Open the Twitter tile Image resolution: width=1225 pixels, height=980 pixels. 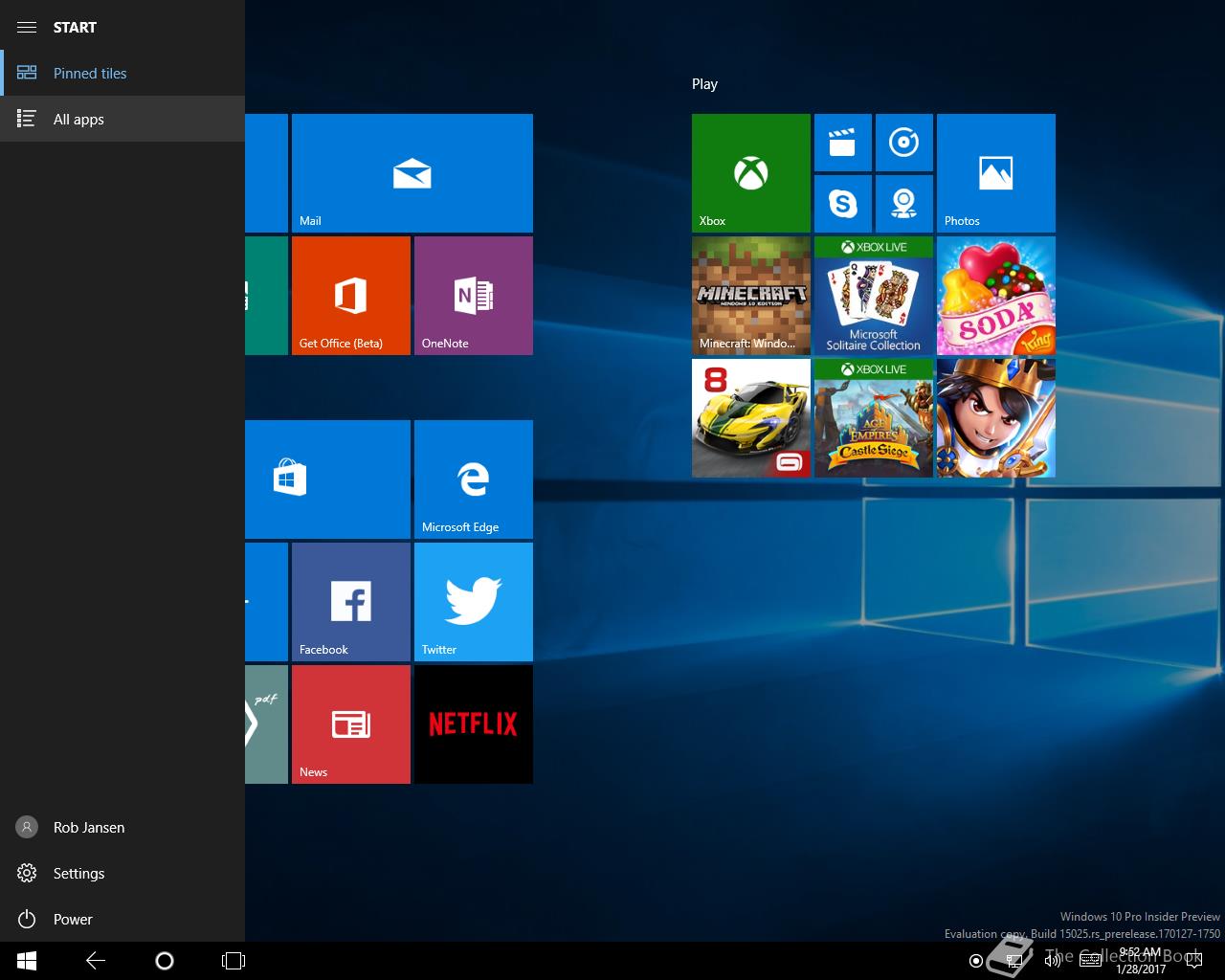473,601
